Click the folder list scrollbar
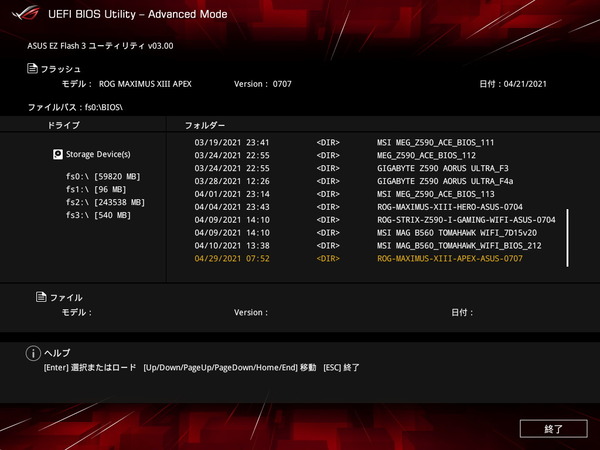The image size is (600, 450). coord(567,238)
